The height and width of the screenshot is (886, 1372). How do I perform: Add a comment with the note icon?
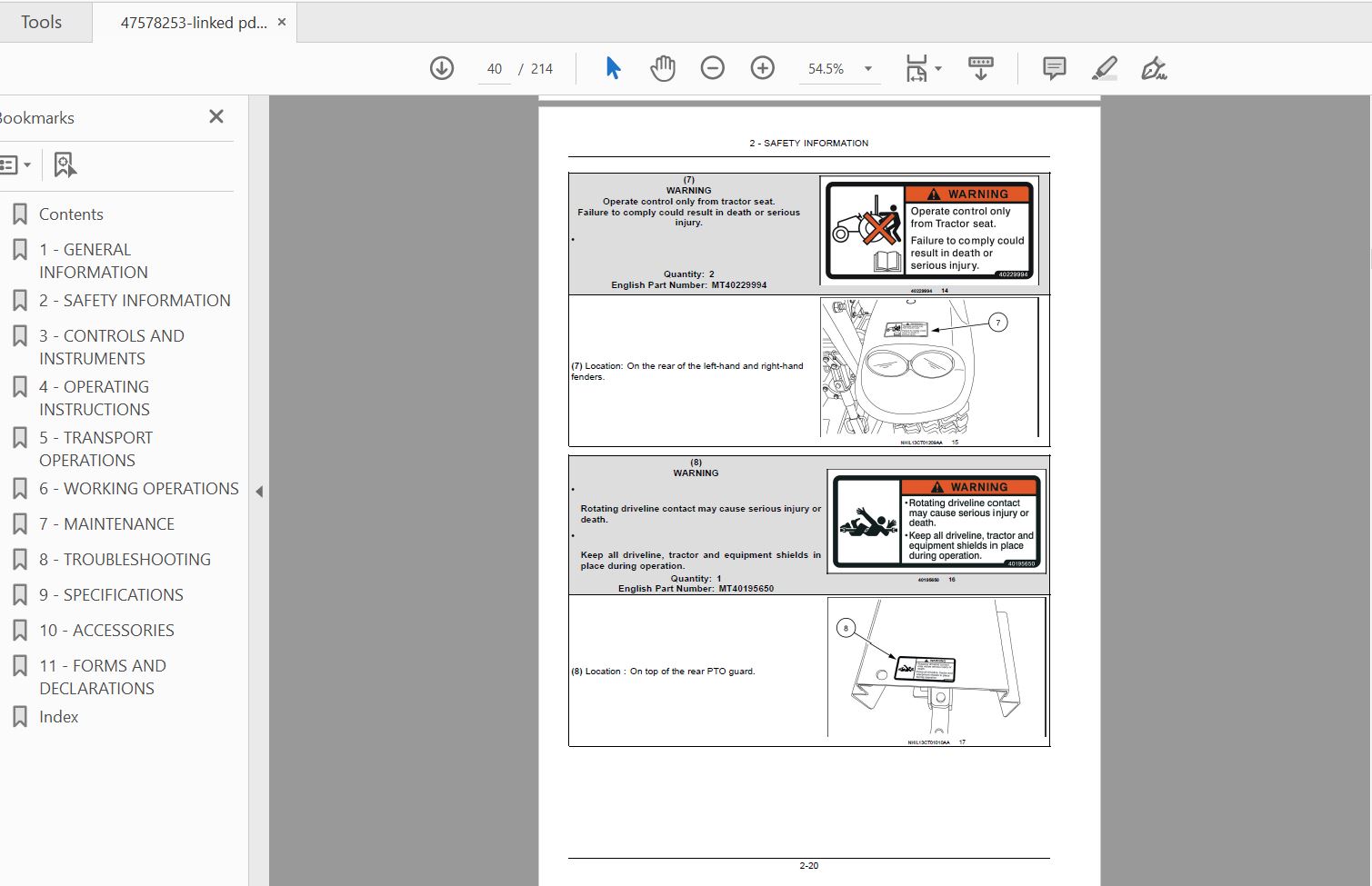click(x=1055, y=68)
